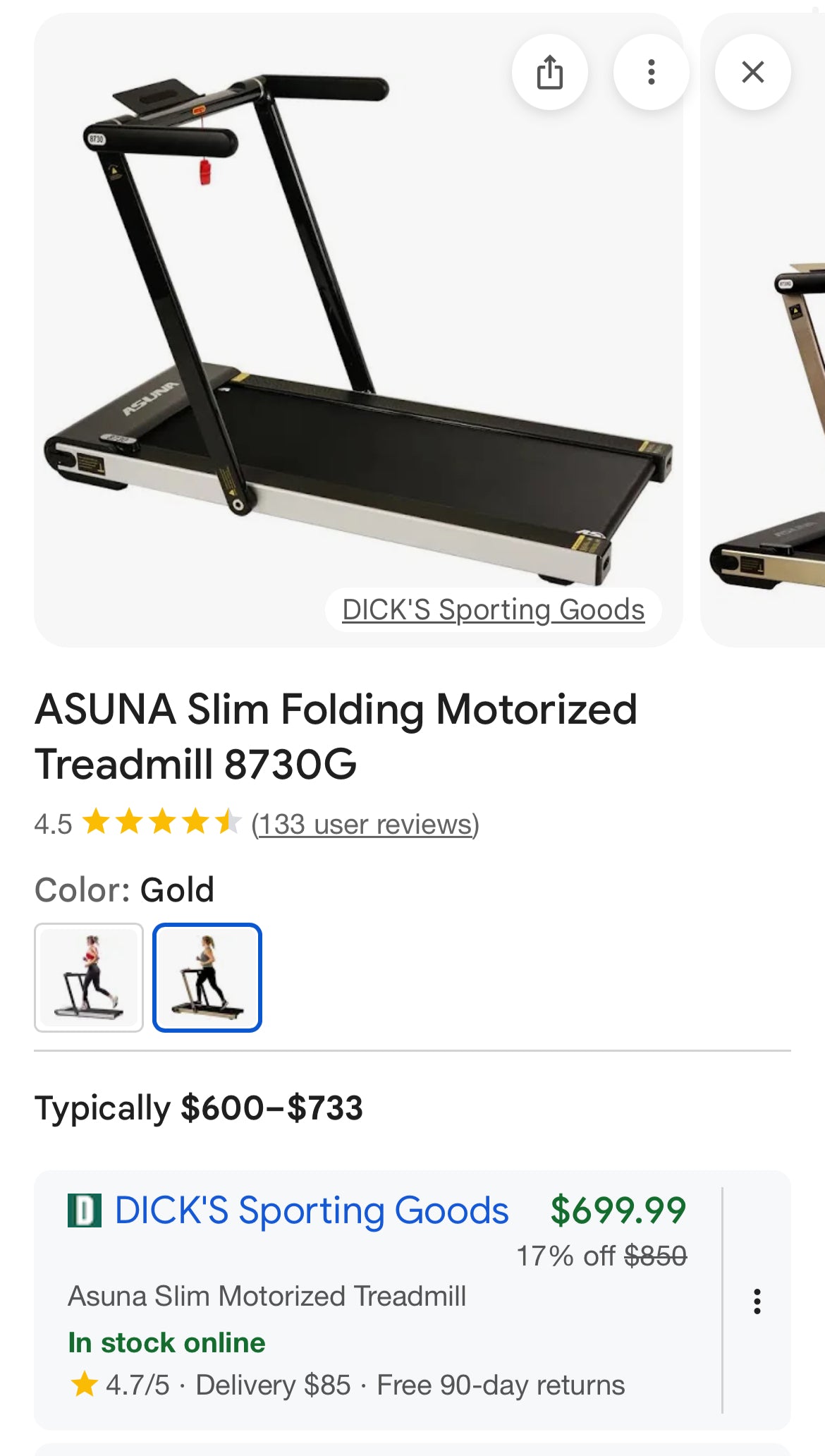Tap the share icon above the treadmill
Image resolution: width=825 pixels, height=1456 pixels.
click(549, 72)
